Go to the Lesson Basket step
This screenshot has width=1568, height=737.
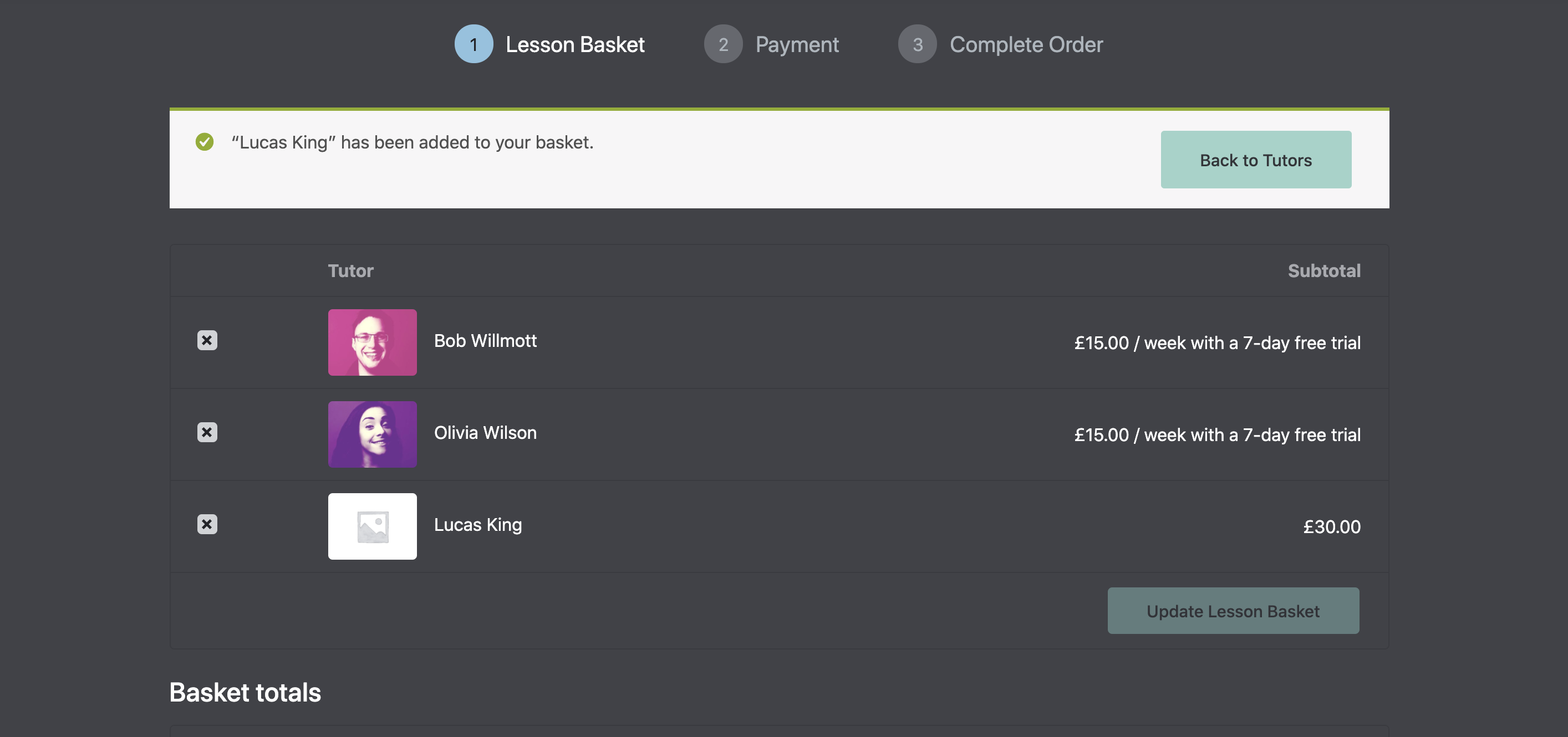coord(574,44)
